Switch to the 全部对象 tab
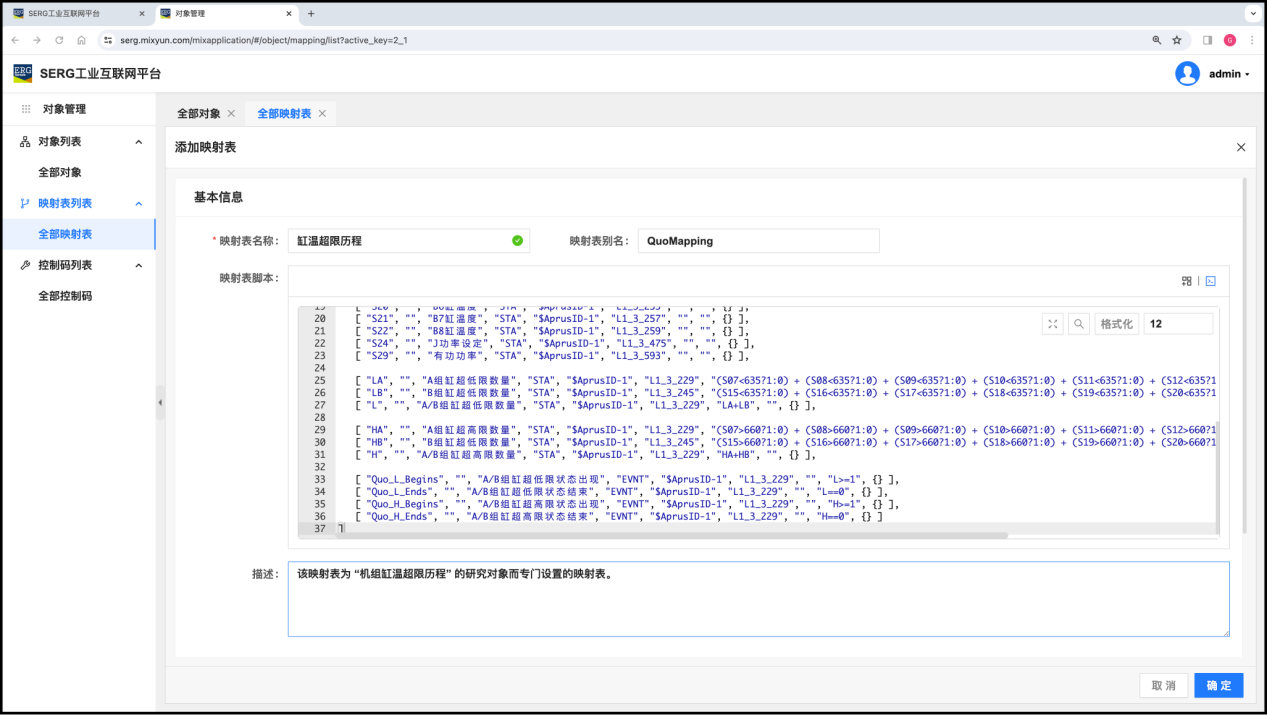 pyautogui.click(x=198, y=114)
